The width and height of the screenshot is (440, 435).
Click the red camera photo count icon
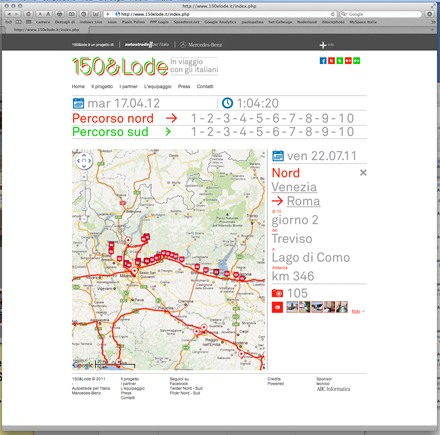click(x=277, y=293)
